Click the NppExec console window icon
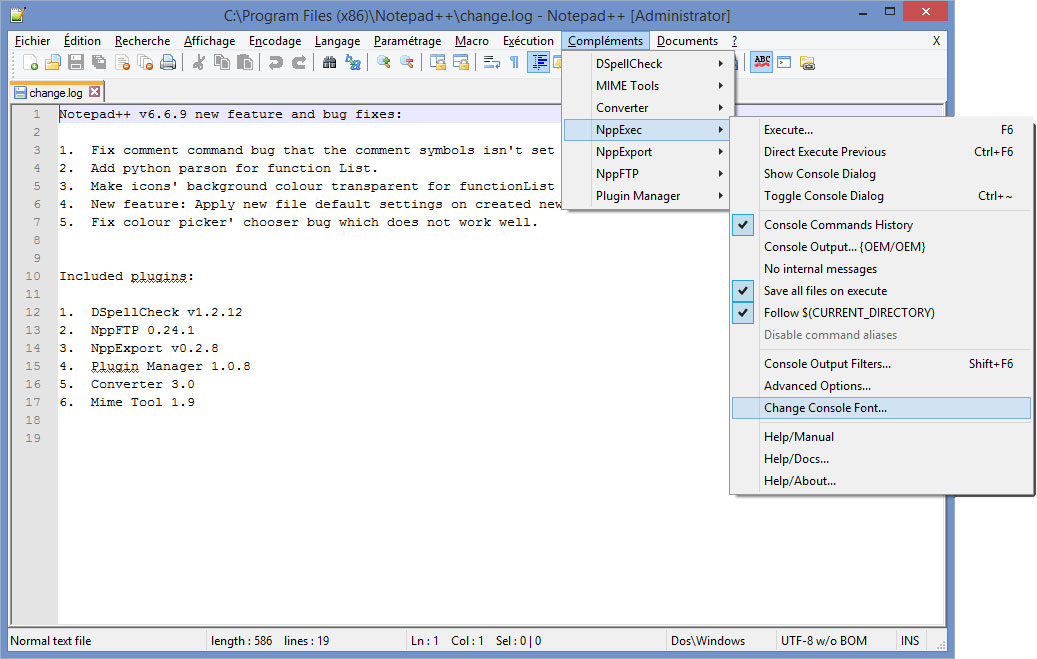Viewport: 1037px width, 659px height. point(784,63)
